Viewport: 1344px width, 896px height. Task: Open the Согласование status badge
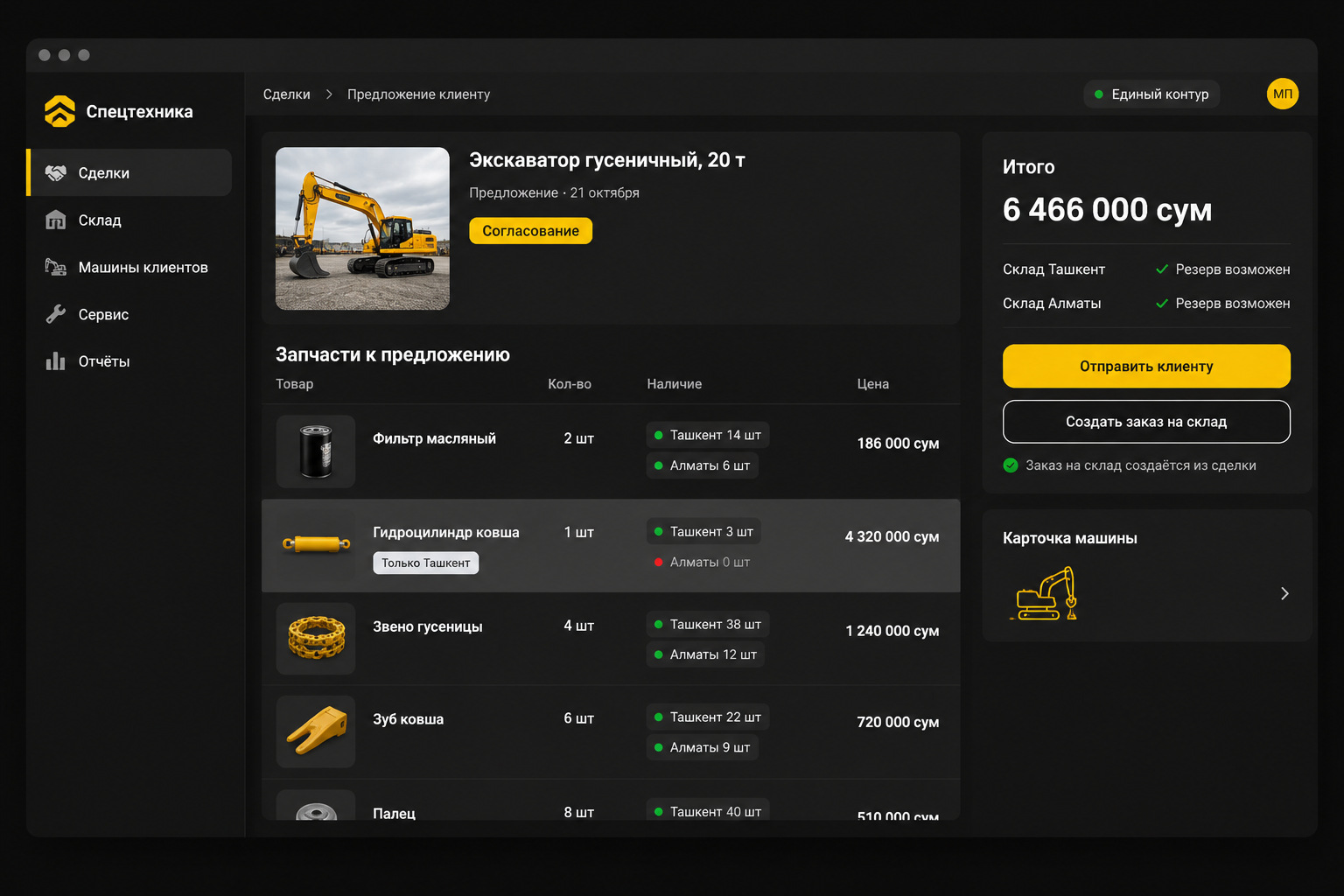[x=530, y=231]
